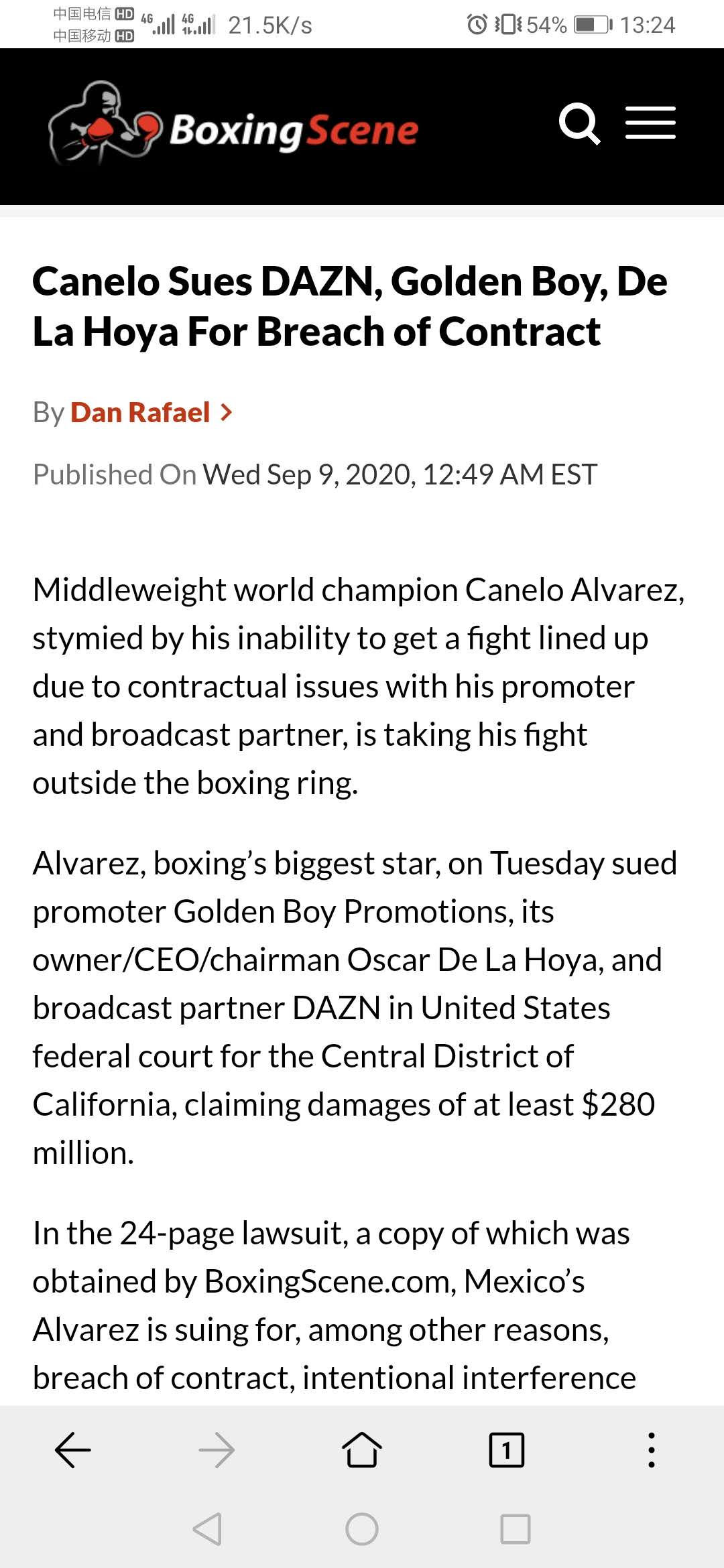
Task: Tap the Android back triangle button
Action: (207, 1529)
